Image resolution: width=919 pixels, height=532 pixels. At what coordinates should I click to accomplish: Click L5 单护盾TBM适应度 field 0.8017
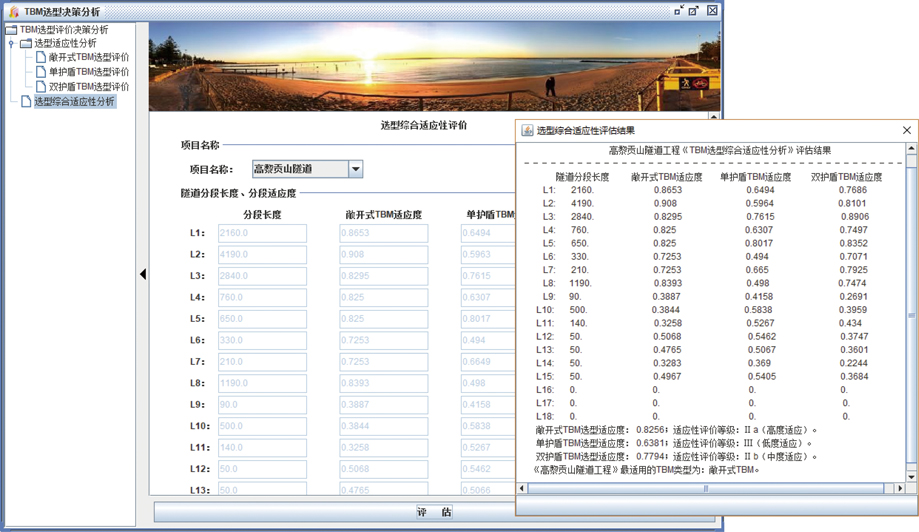tap(488, 319)
